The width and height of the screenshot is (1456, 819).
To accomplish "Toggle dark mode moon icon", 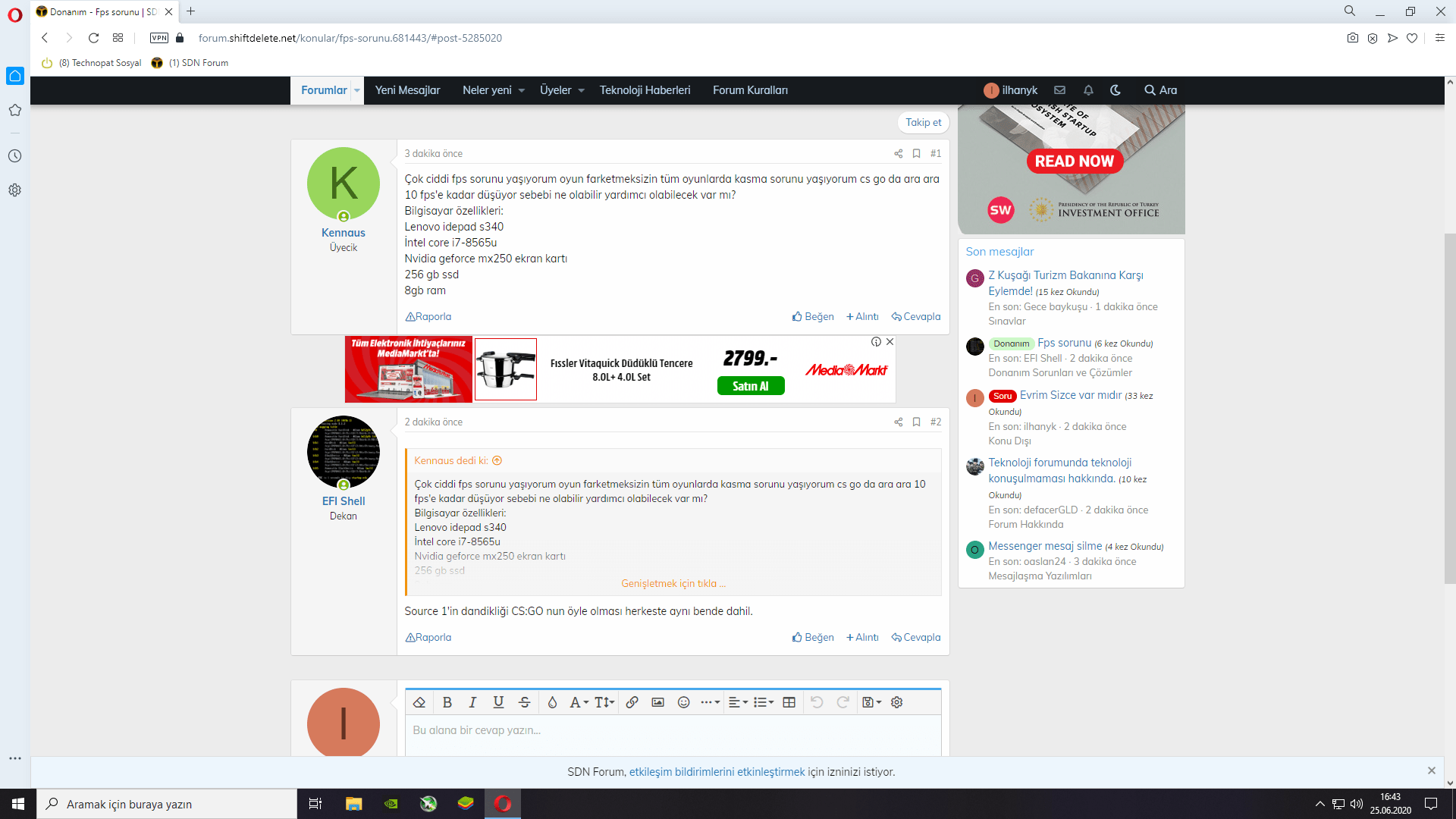I will click(1116, 90).
